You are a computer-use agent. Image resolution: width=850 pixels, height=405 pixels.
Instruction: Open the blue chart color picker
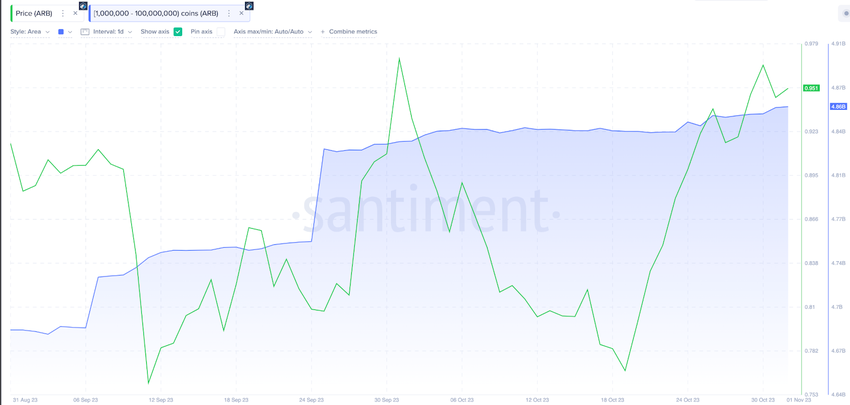(x=65, y=32)
